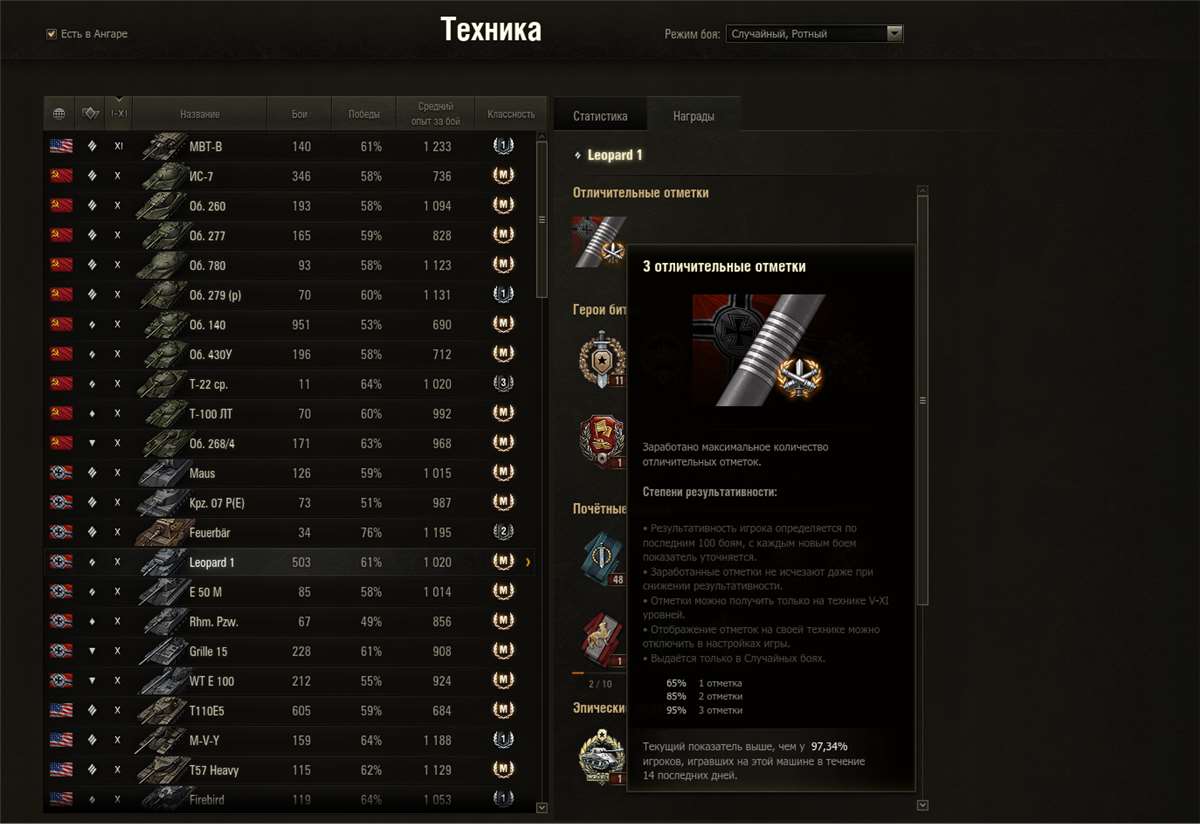
Task: Sort vehicles by nation globe icon
Action: point(59,114)
